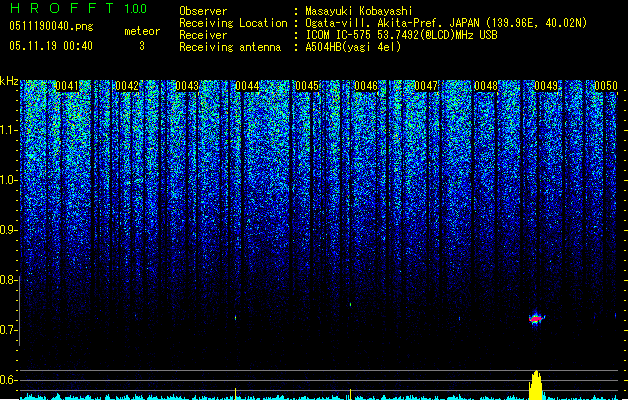Click the Observer label
The height and width of the screenshot is (400, 629).
(x=203, y=11)
